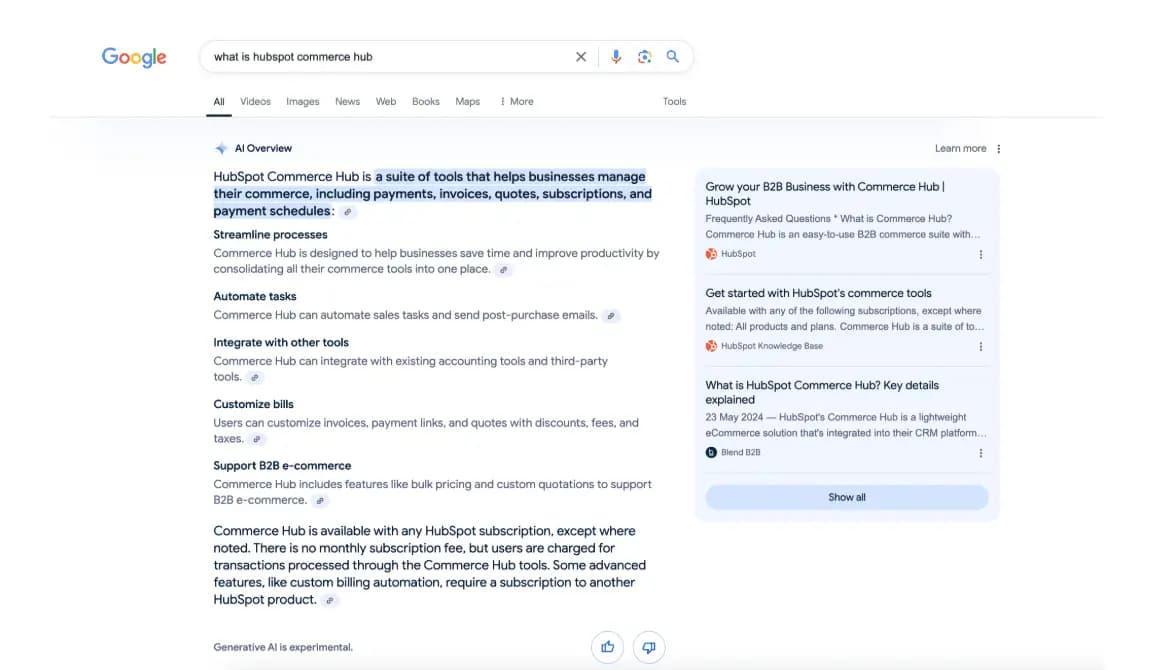Select the News tab
Image resolution: width=1163 pixels, height=670 pixels.
[x=347, y=101]
